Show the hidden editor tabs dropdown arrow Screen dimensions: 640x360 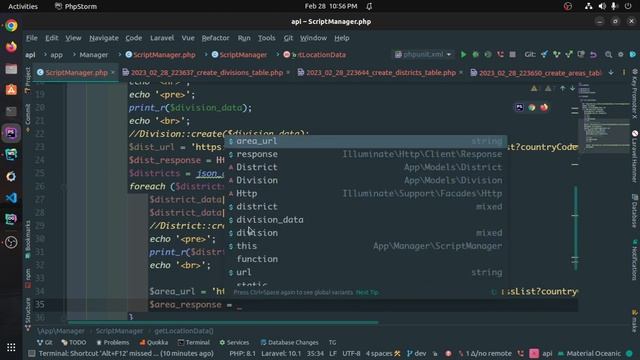coord(611,72)
